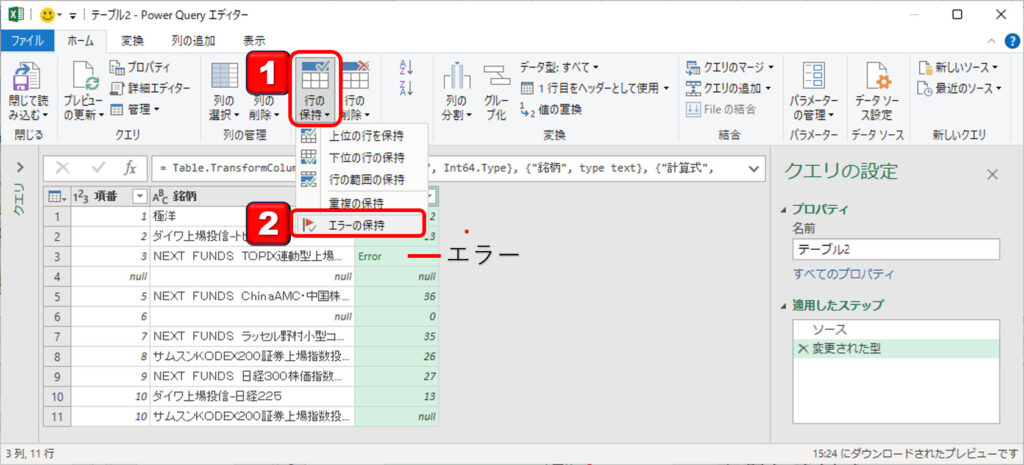The height and width of the screenshot is (465, 1024).
Task: Select 1行目をヘッダーとして使用
Action: tap(595, 88)
